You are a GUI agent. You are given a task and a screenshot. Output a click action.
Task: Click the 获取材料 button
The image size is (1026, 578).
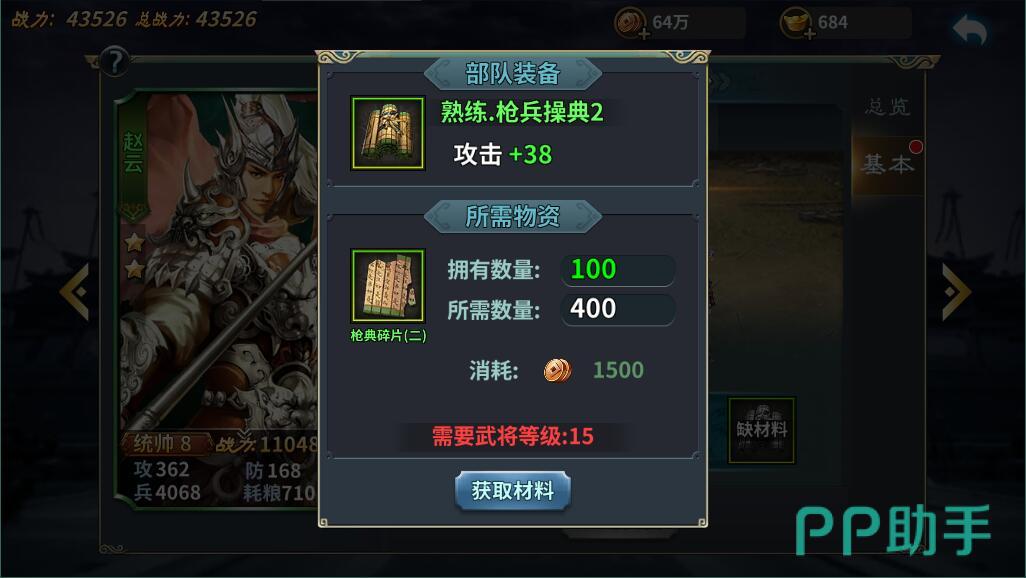512,490
